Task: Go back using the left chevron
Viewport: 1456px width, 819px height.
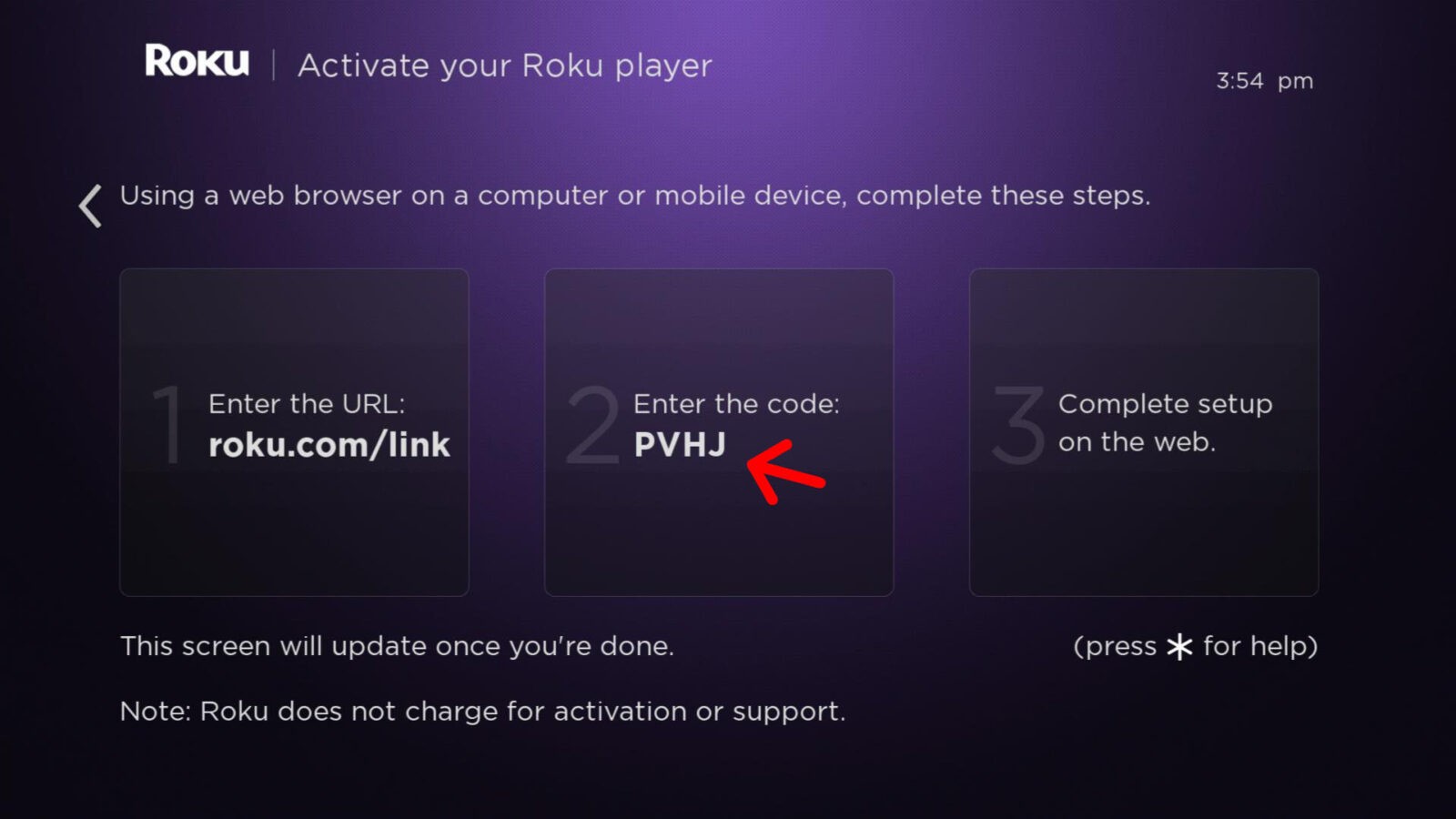Action: coord(89,206)
